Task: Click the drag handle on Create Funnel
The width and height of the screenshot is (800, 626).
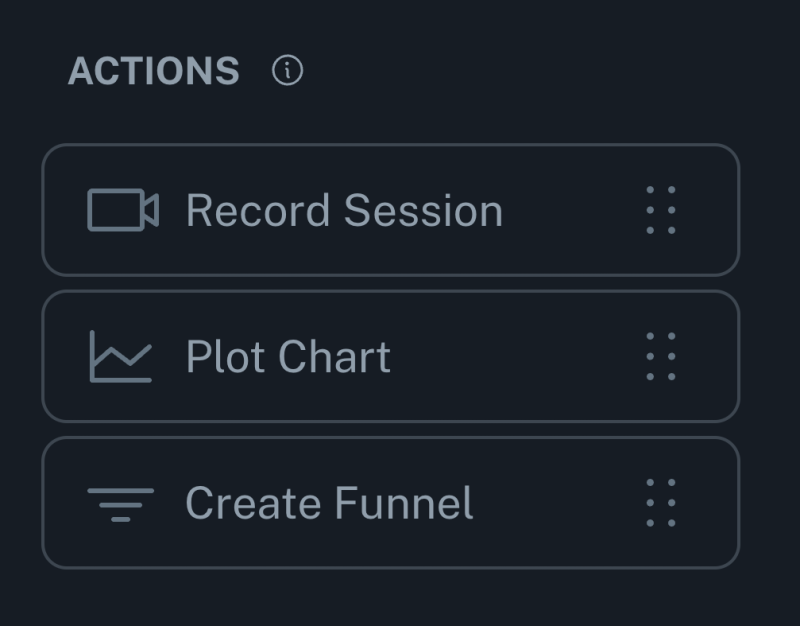Action: 660,502
